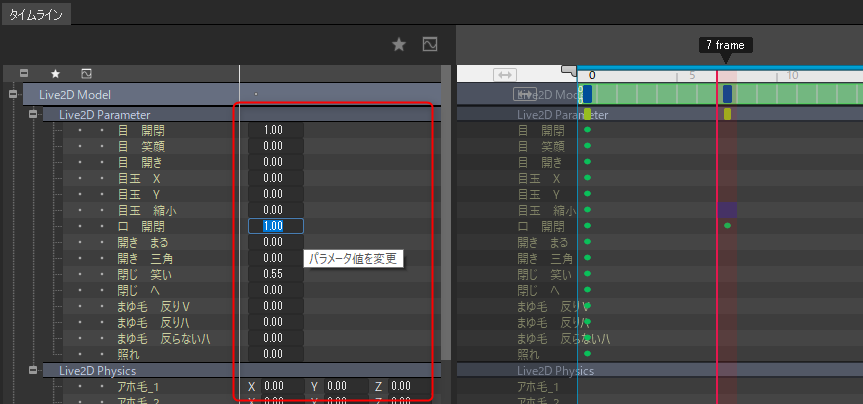This screenshot has width=863, height=404.
Task: Collapse the Live2D Model tree node
Action: tap(13, 95)
